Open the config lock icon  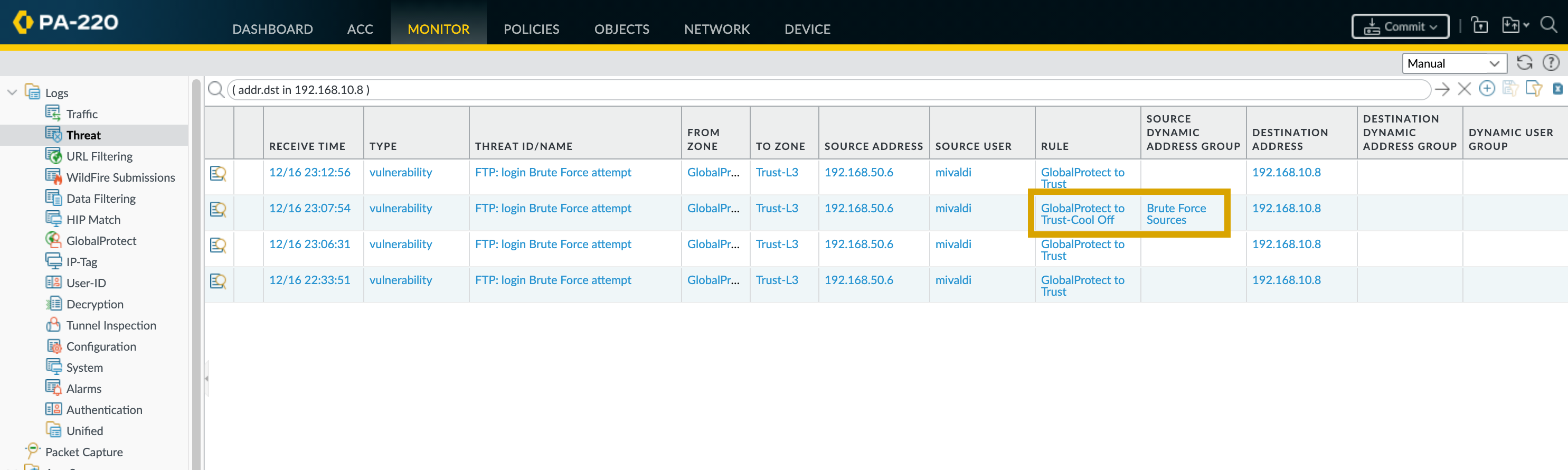pyautogui.click(x=1479, y=25)
